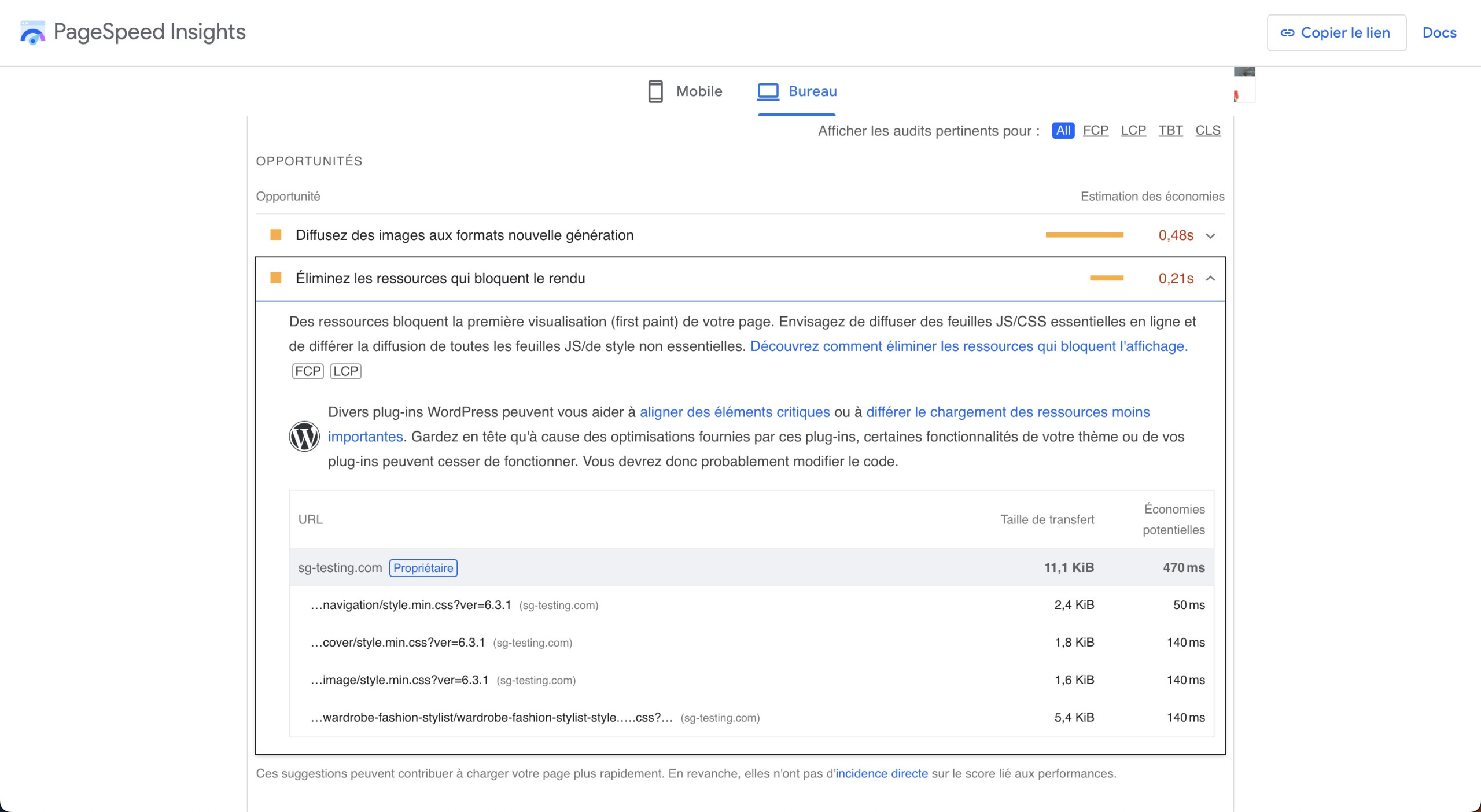Click the link icon in Copier le lien
1481x812 pixels.
tap(1287, 33)
